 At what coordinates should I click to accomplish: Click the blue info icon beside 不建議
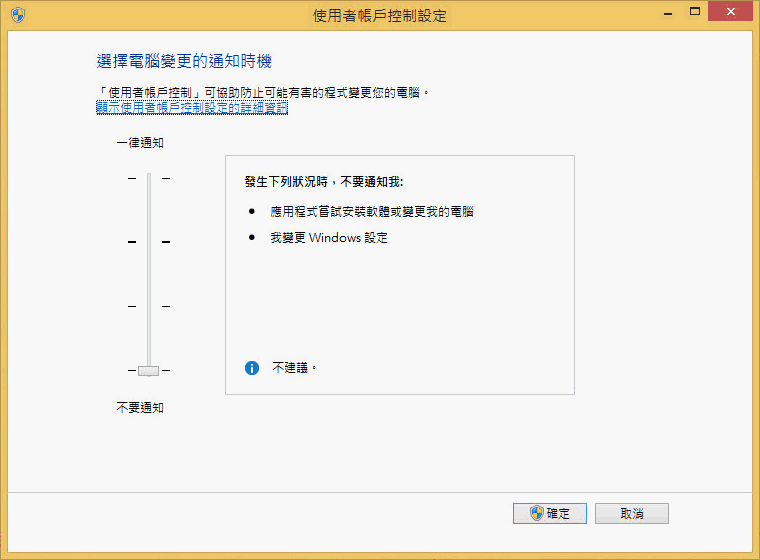(252, 368)
